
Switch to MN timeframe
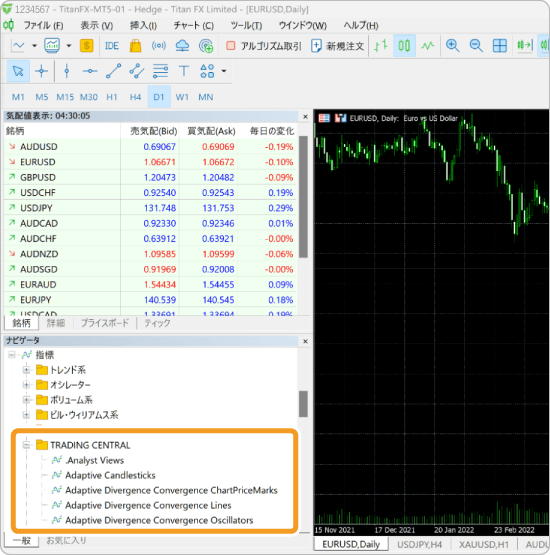tap(206, 97)
